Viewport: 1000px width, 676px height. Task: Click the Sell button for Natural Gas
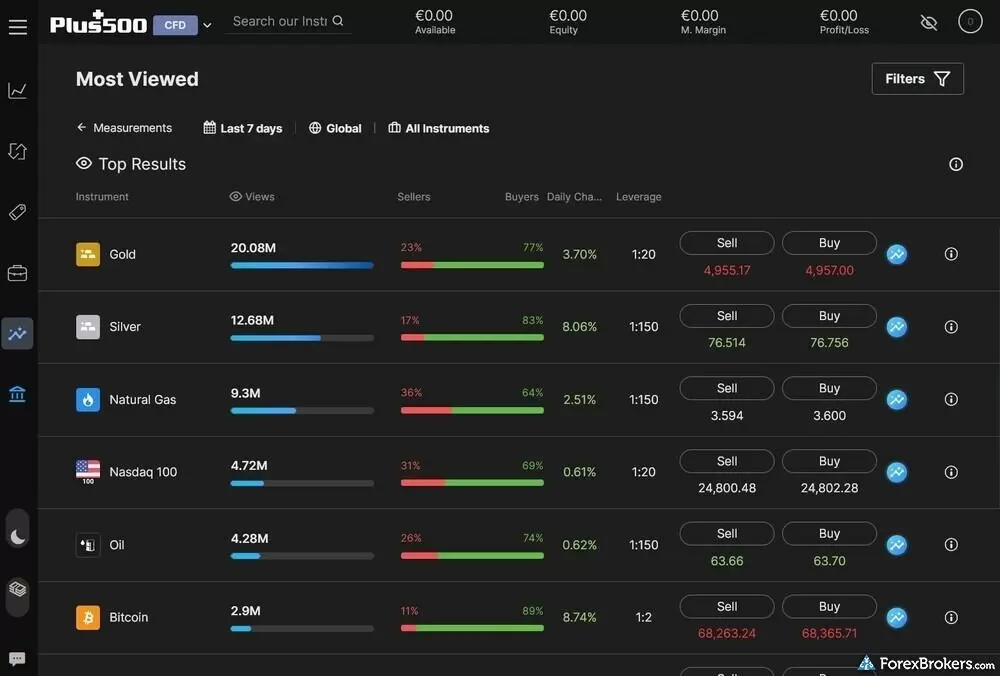point(726,388)
